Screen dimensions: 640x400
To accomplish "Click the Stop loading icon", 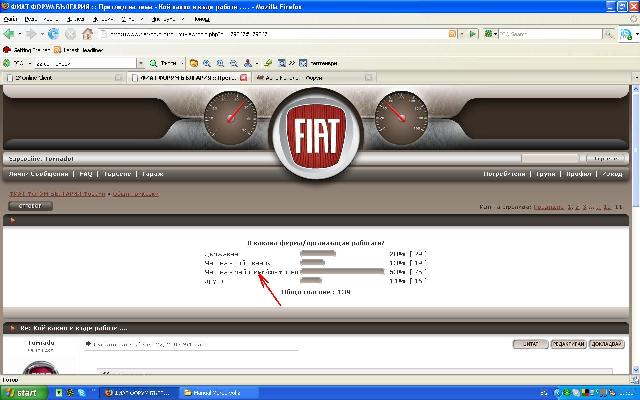I will pyautogui.click(x=72, y=34).
